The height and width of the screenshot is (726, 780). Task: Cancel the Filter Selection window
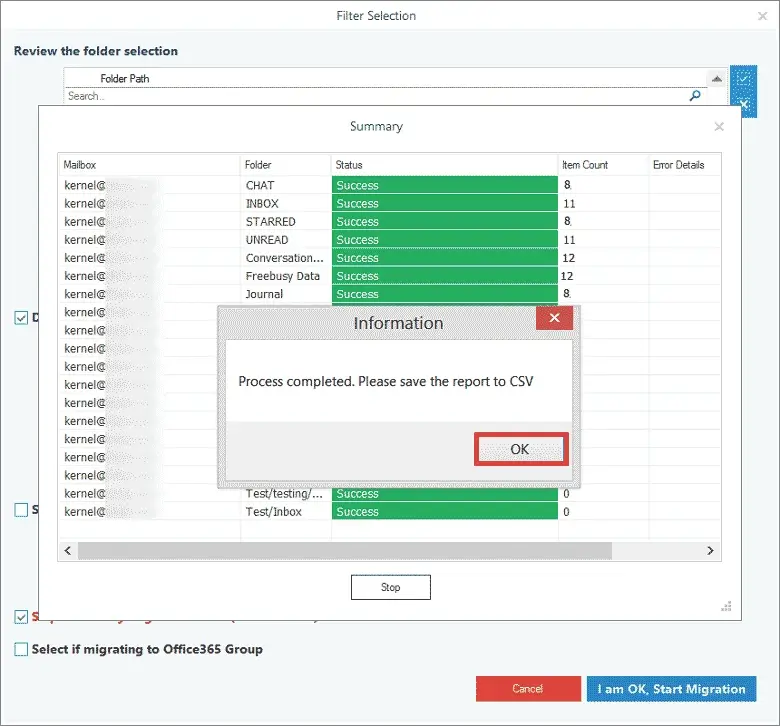click(x=528, y=689)
